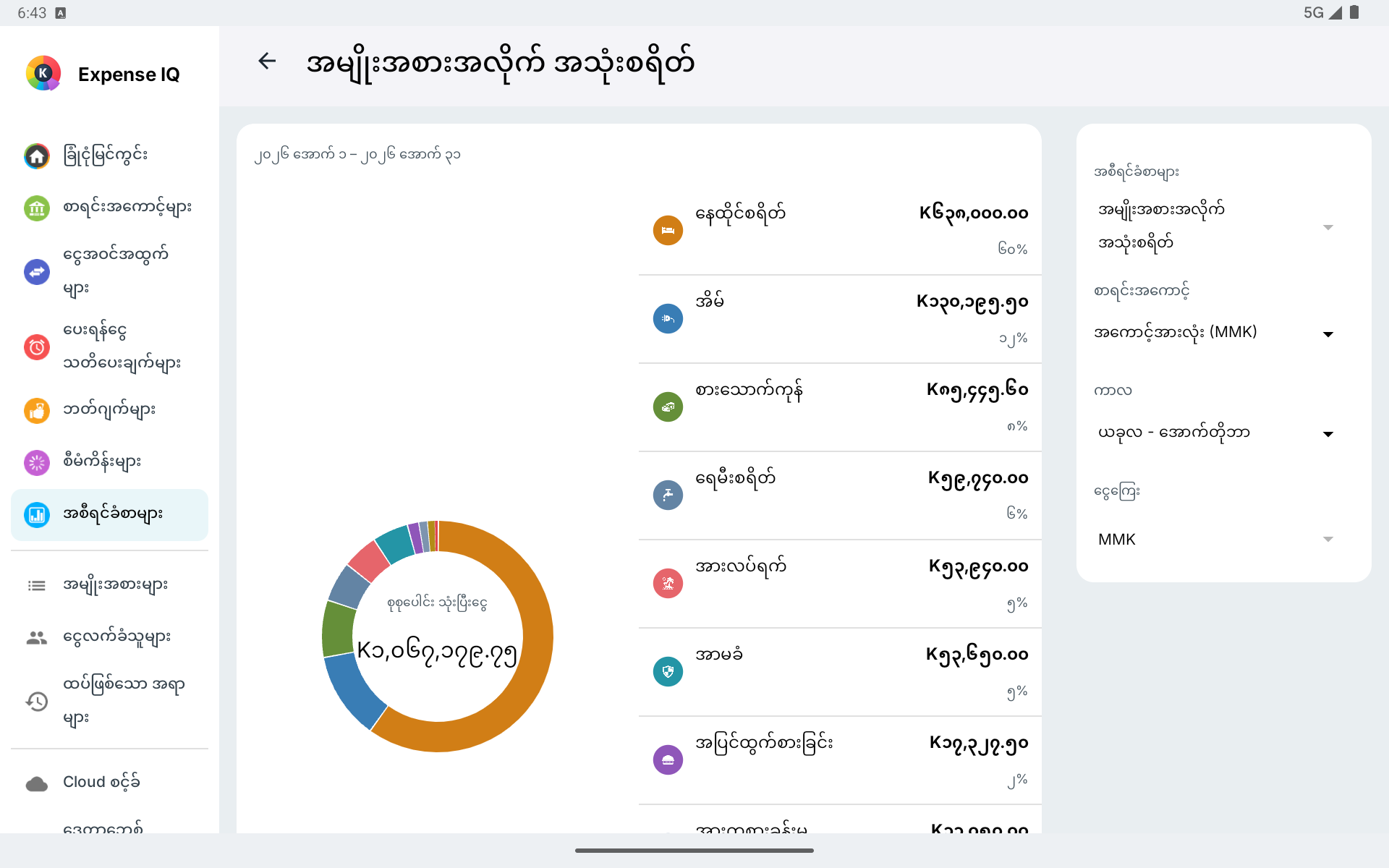Expand the report type dropdown
This screenshot has height=868, width=1389.
pyautogui.click(x=1215, y=226)
